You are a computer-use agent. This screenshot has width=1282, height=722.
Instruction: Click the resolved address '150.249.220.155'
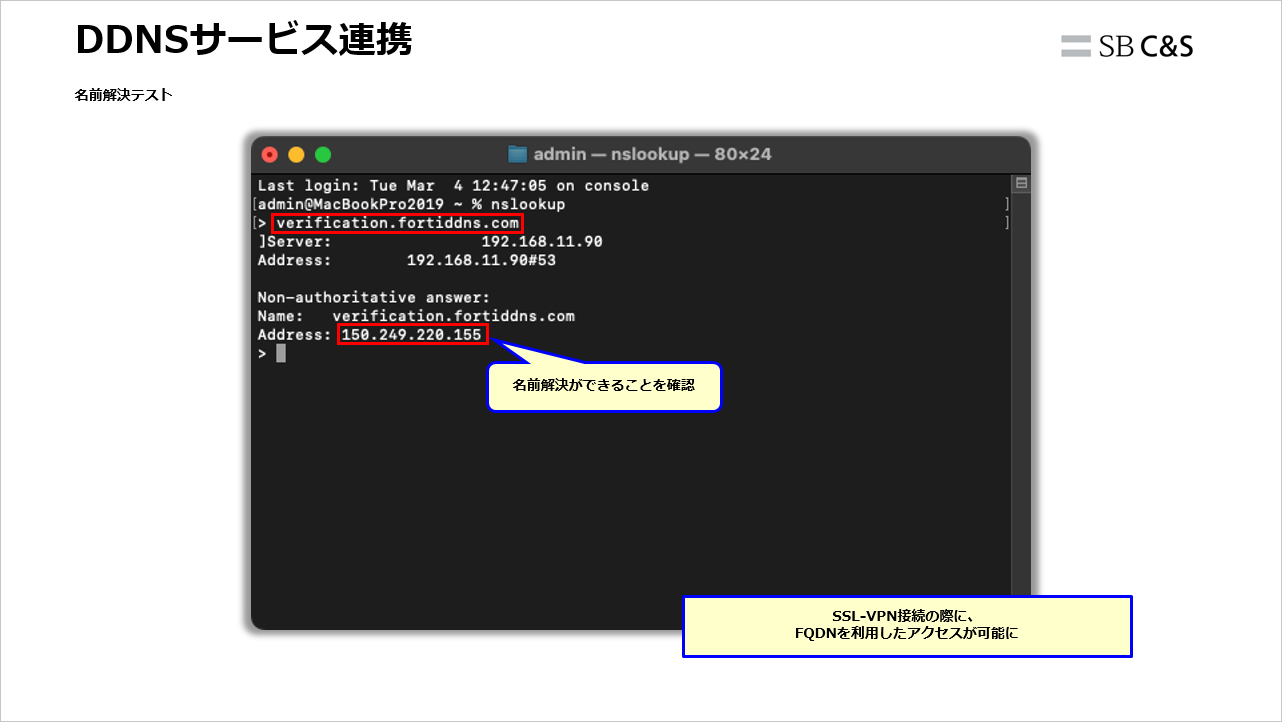point(413,335)
